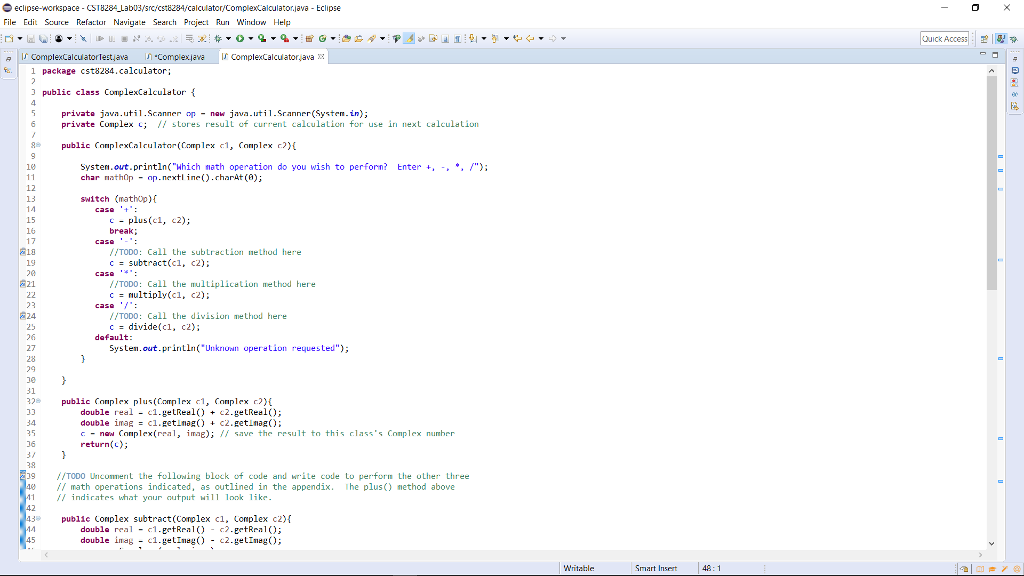Click the Search icon in the toolbar
1024x576 pixels.
[x=373, y=39]
